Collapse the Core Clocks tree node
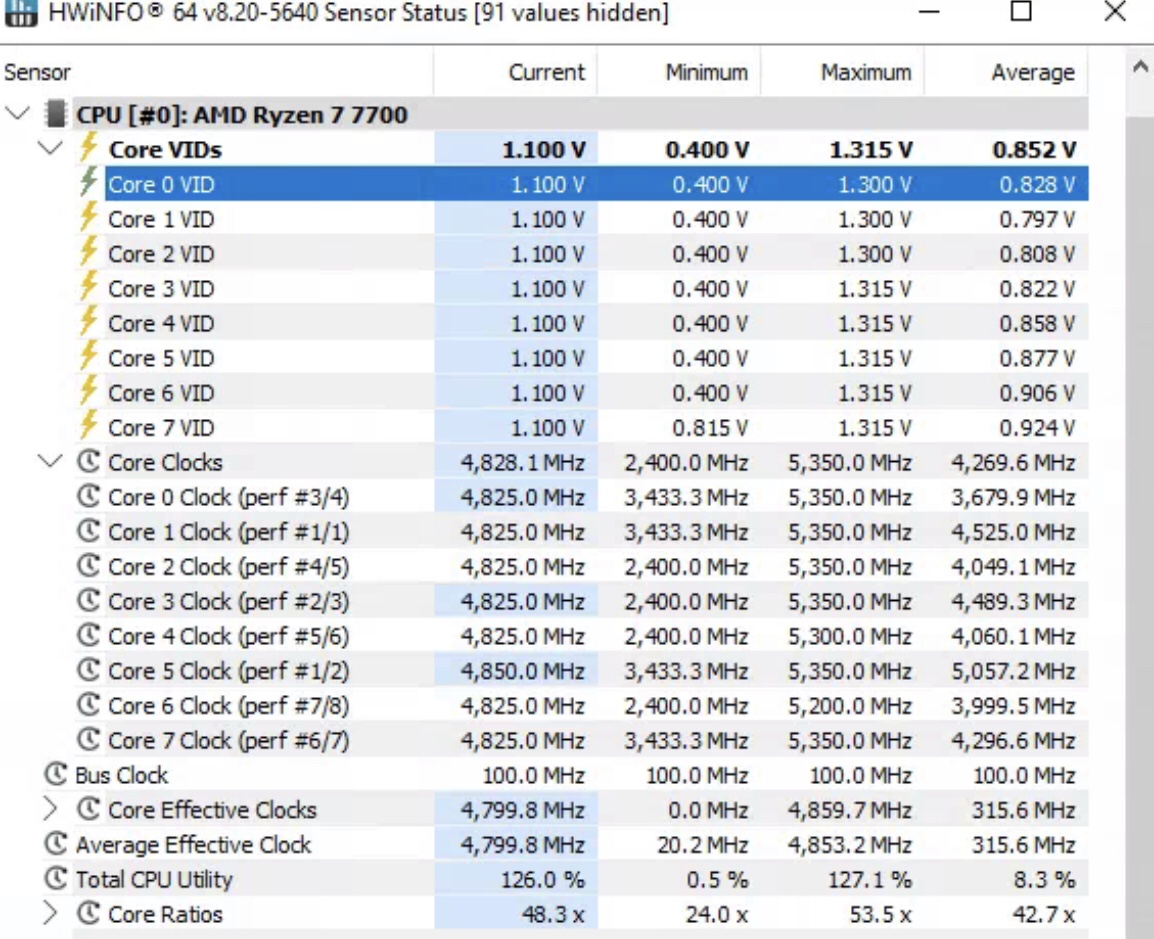The image size is (1154, 939). [x=50, y=462]
